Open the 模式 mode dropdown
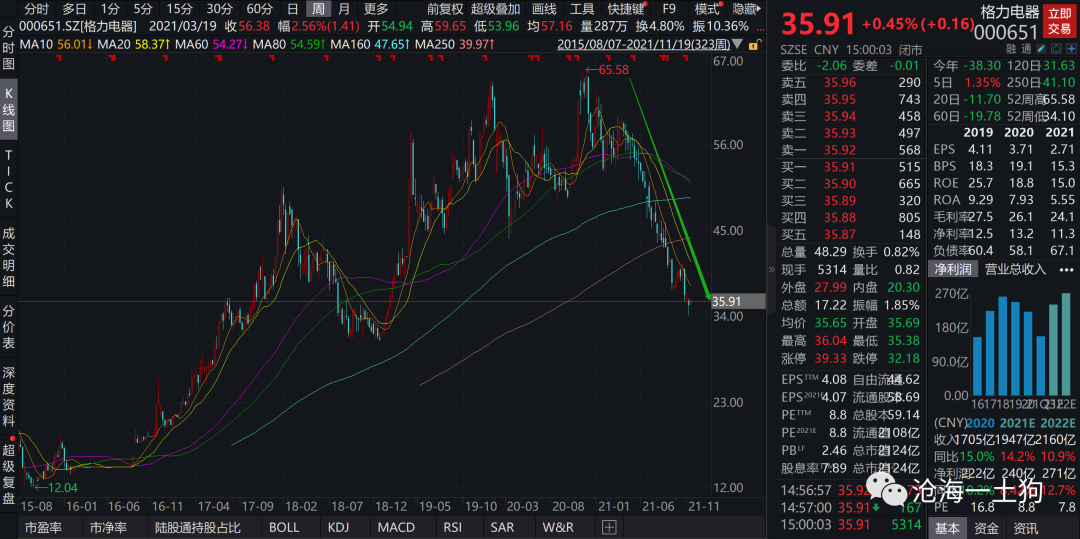This screenshot has height=539, width=1080. click(x=707, y=9)
